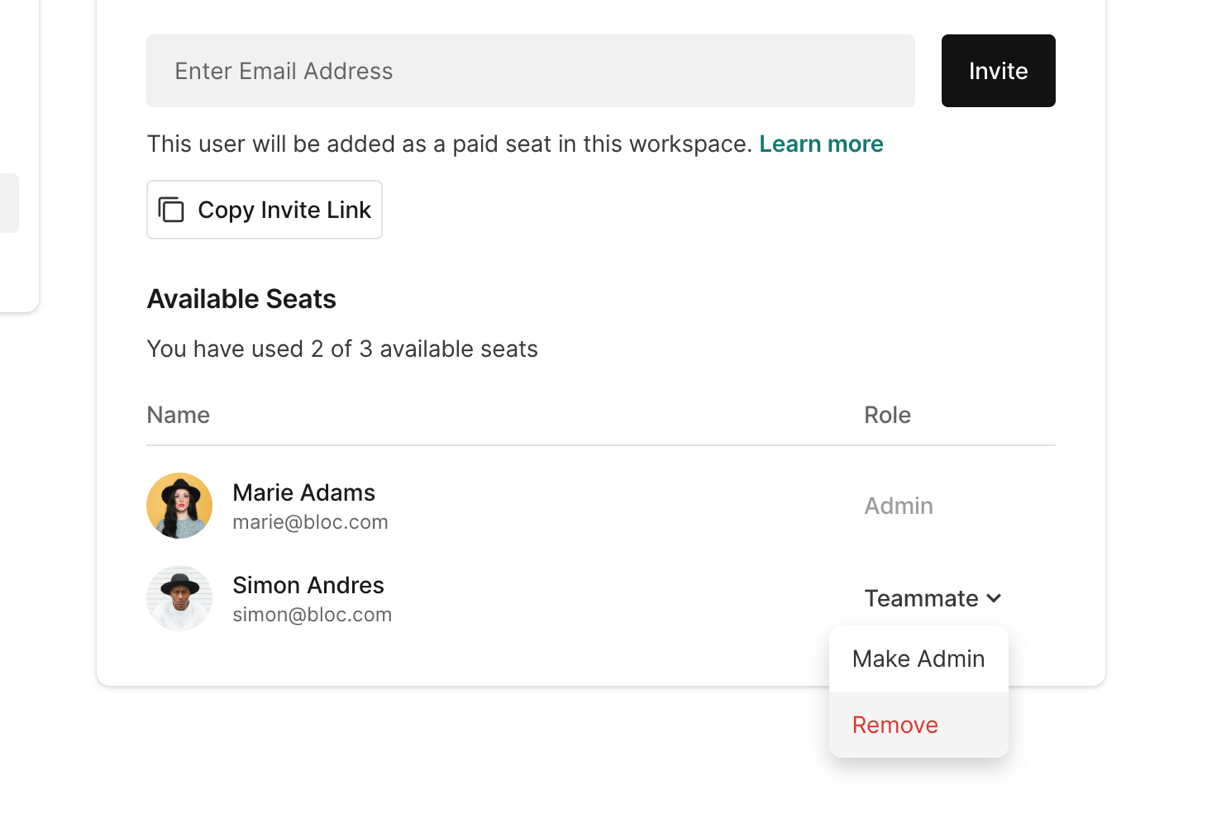Open the Teammate role dropdown
1231x835 pixels.
pos(921,598)
